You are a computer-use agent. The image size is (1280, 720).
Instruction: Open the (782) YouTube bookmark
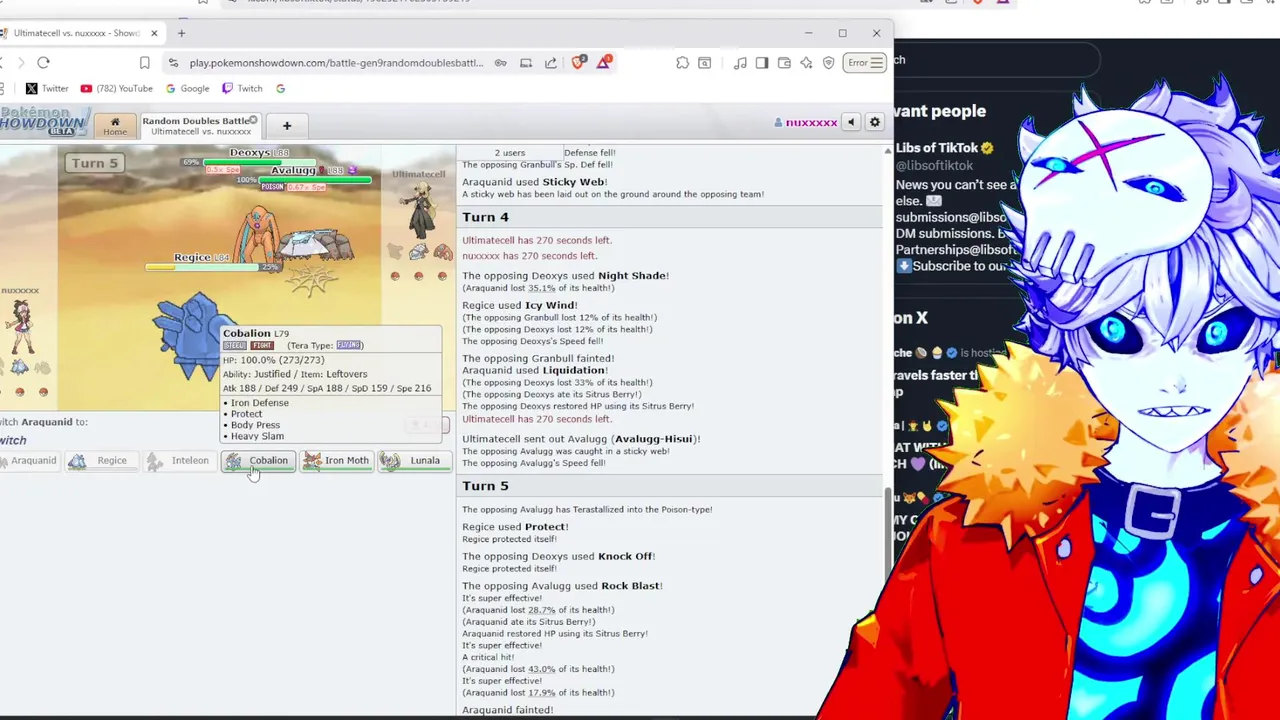(116, 89)
